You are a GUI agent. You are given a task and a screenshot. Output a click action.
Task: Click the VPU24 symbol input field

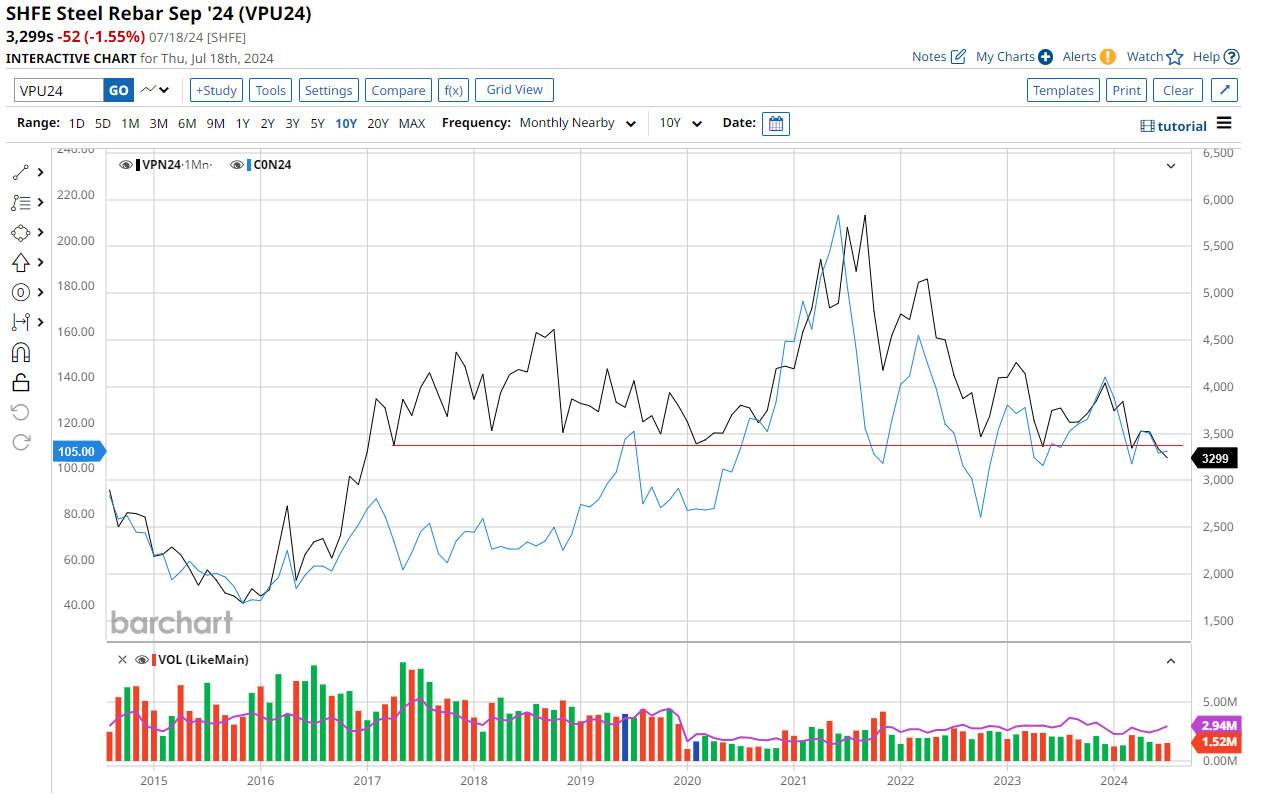pyautogui.click(x=58, y=90)
